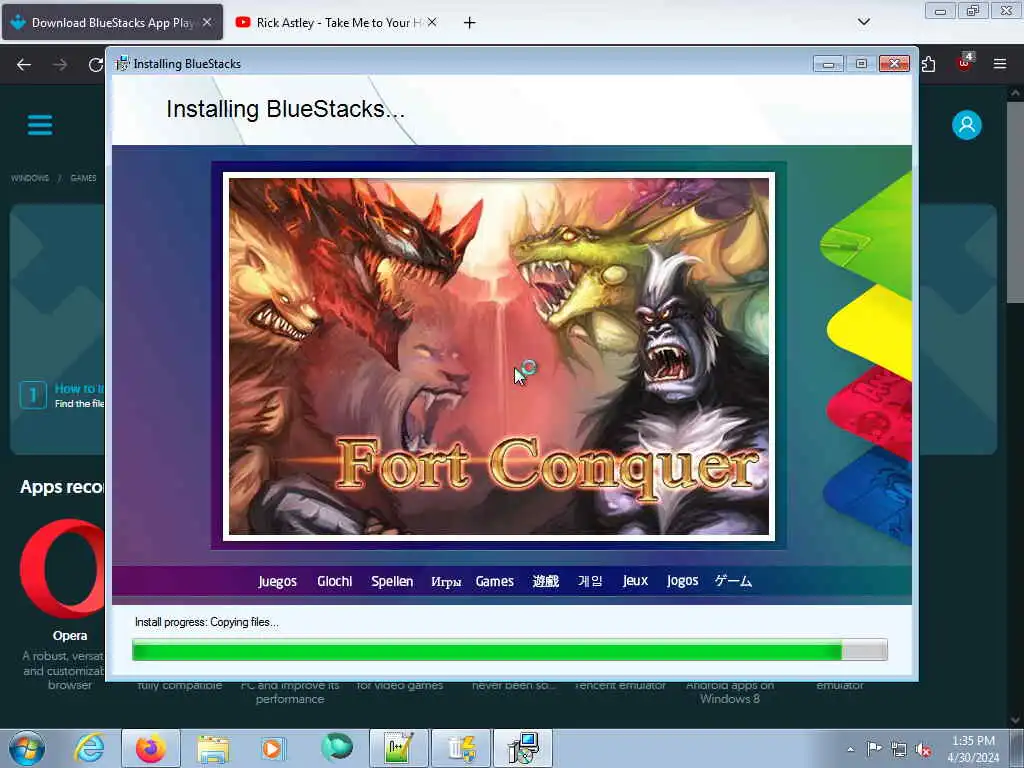Click the 'Jogos' label in banner

(682, 581)
